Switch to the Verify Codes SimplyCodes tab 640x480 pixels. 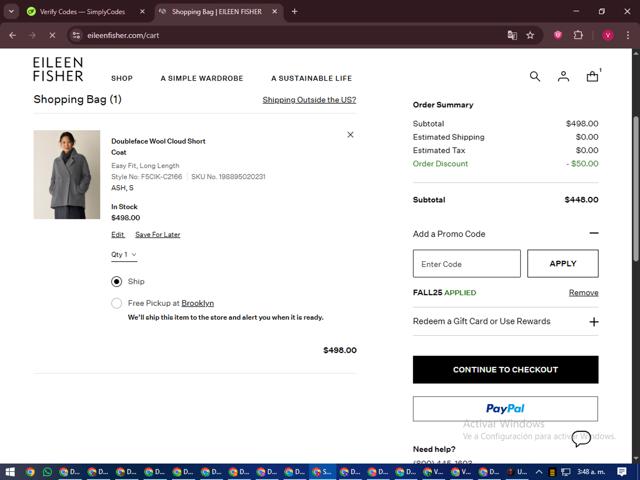[x=84, y=12]
